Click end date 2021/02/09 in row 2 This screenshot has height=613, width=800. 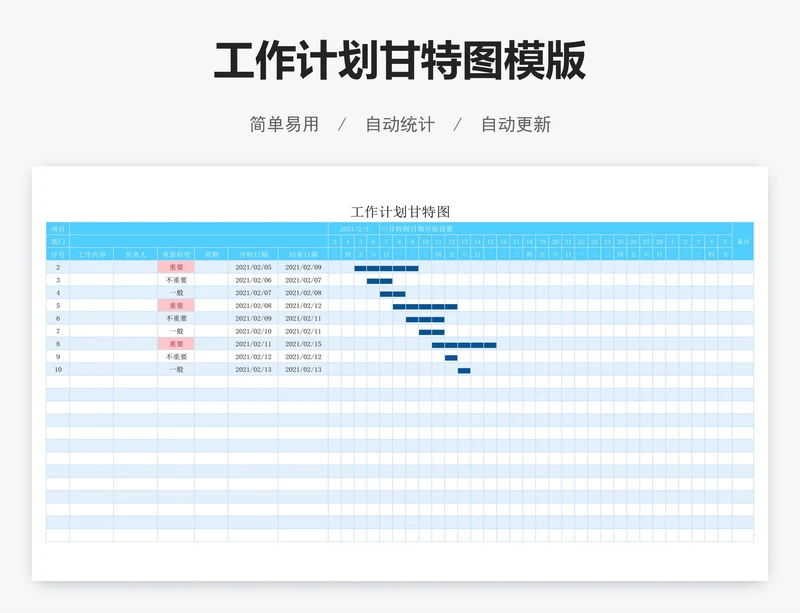(303, 267)
